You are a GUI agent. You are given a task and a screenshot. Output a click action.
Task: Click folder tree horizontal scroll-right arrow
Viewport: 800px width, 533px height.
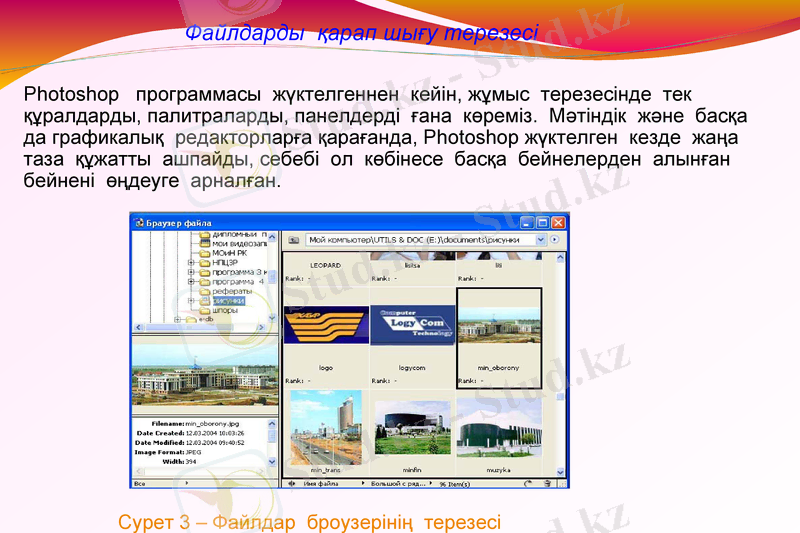(262, 327)
